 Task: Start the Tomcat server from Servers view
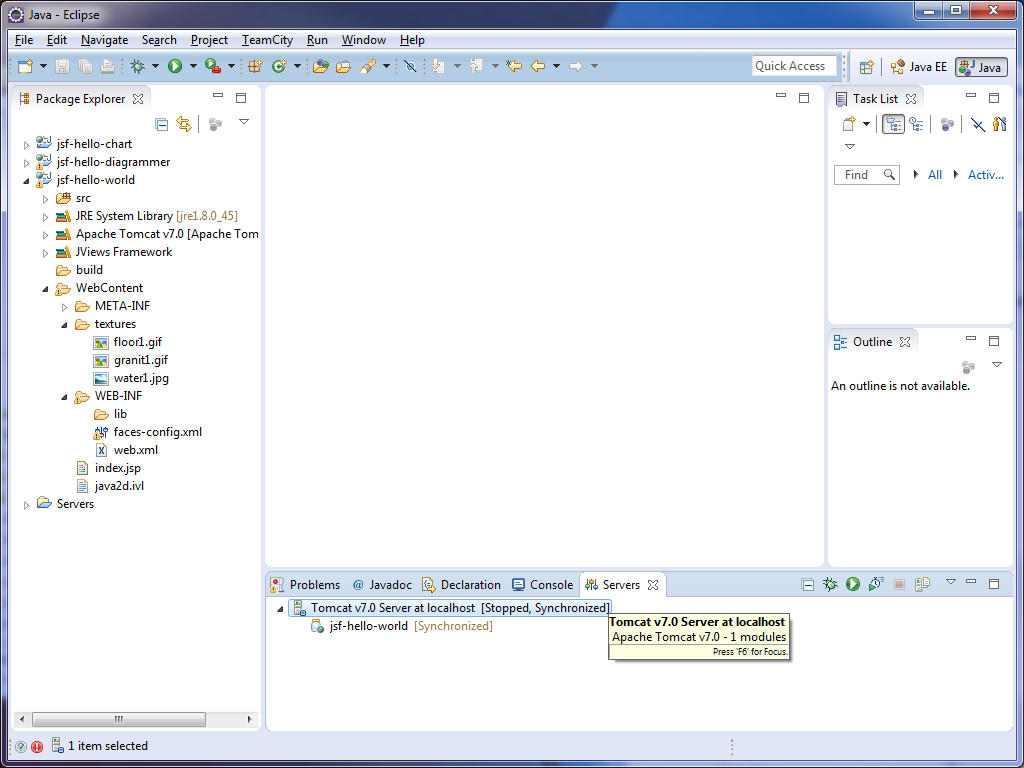click(x=853, y=584)
